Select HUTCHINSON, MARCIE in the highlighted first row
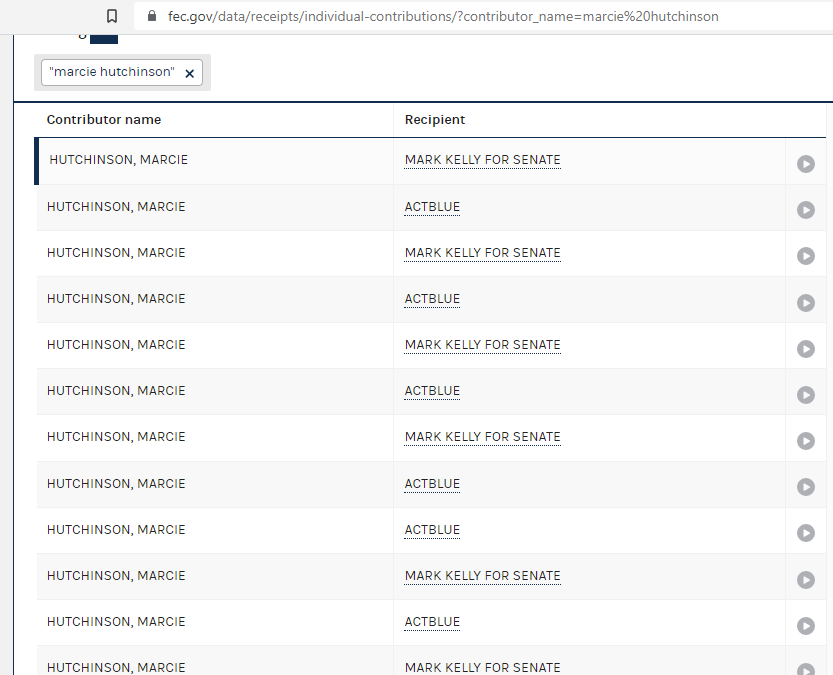This screenshot has height=675, width=833. coord(118,160)
